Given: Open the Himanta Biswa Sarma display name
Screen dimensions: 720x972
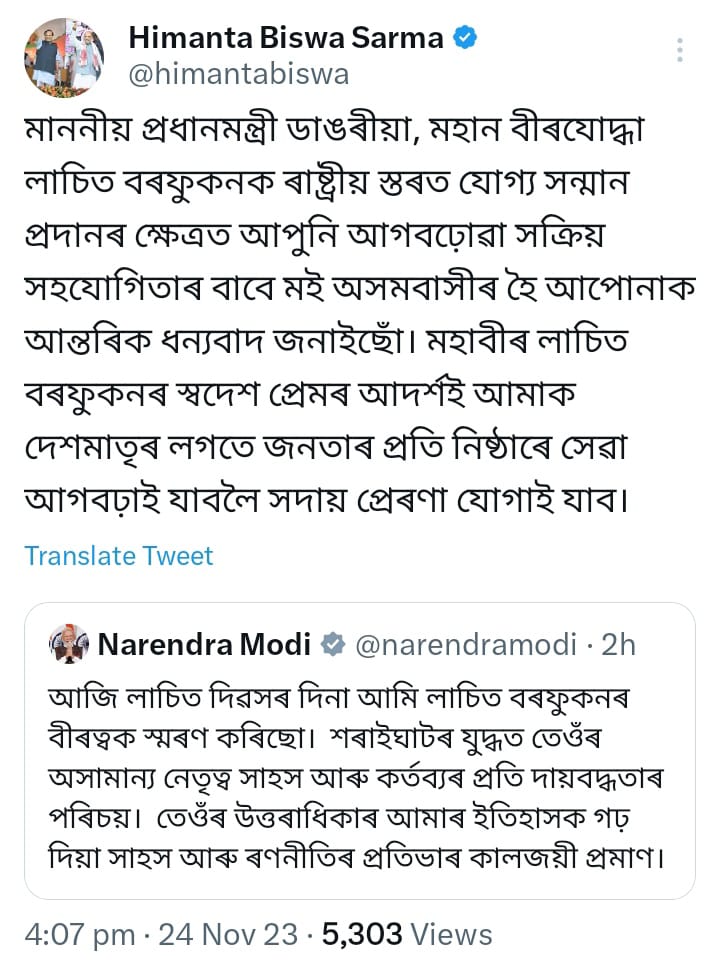Looking at the screenshot, I should click(286, 38).
